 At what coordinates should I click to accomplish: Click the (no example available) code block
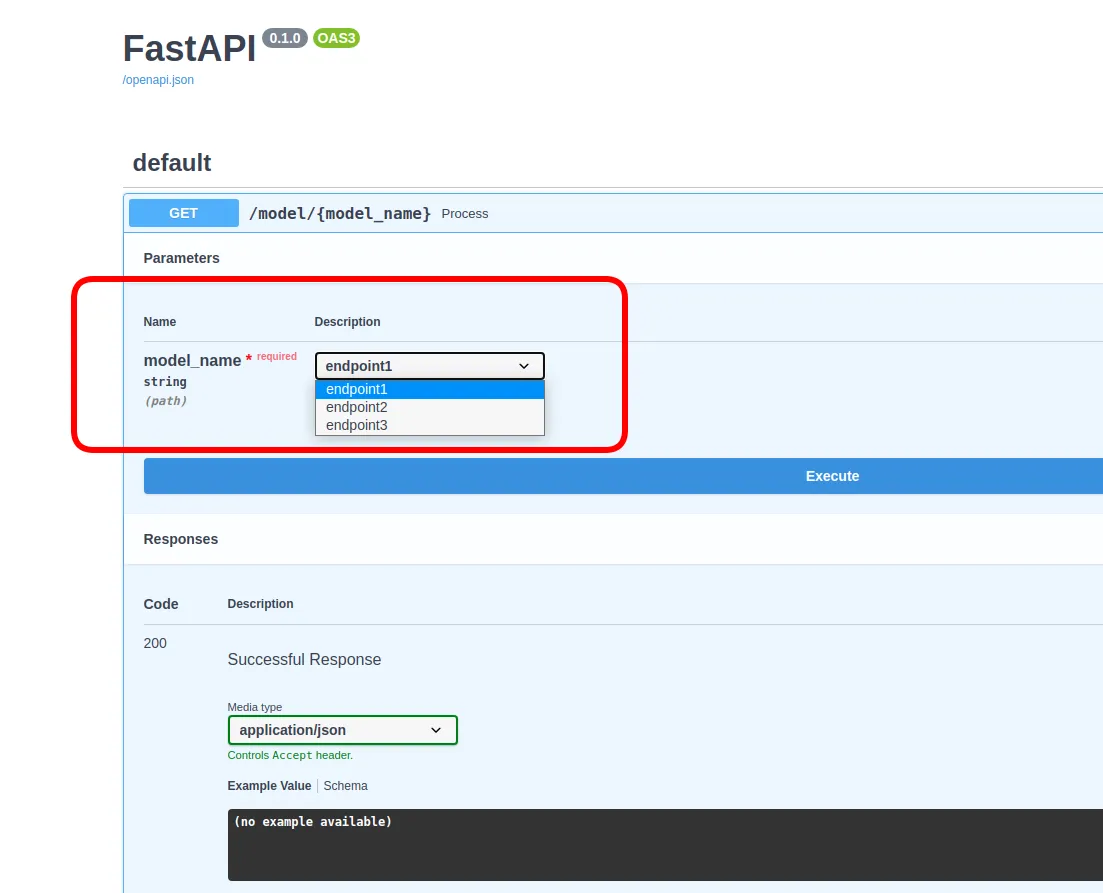(665, 844)
